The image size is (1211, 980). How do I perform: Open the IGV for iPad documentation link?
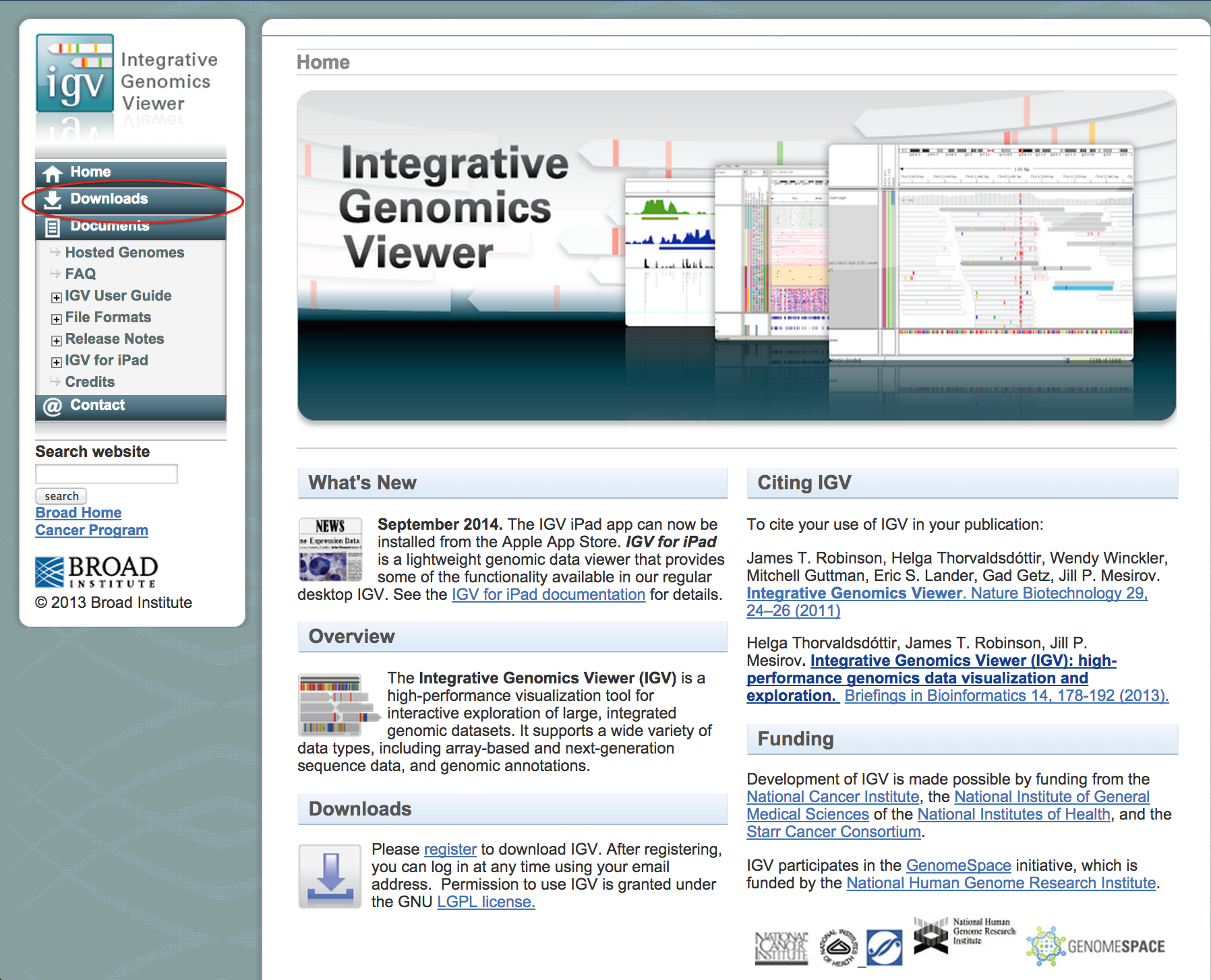[548, 594]
